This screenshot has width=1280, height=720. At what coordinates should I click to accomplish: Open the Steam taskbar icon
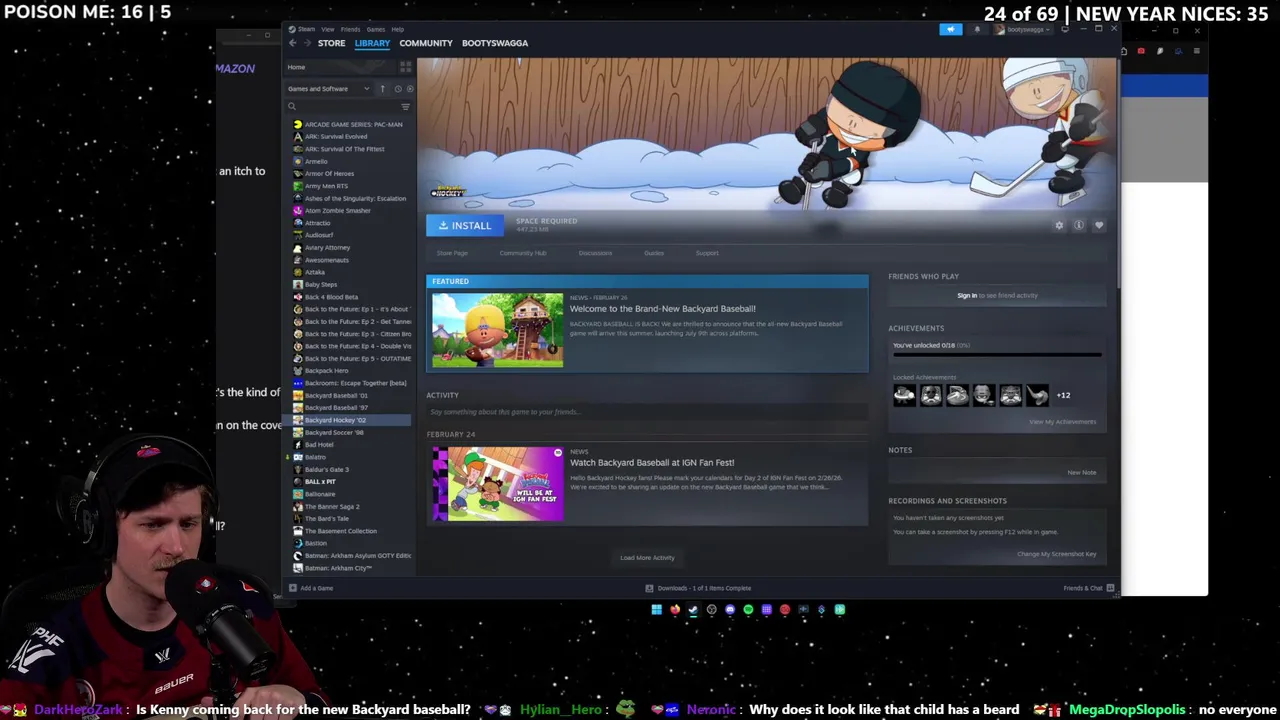(x=693, y=609)
